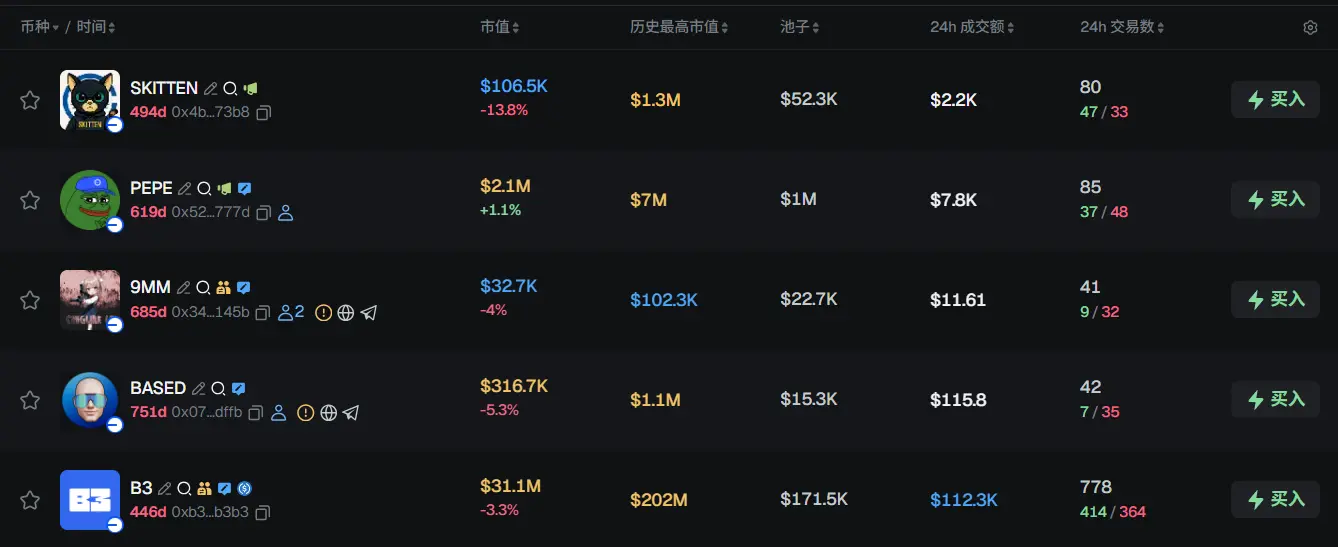Viewport: 1338px width, 547px height.
Task: Open table settings gear icon
Action: [x=1310, y=28]
